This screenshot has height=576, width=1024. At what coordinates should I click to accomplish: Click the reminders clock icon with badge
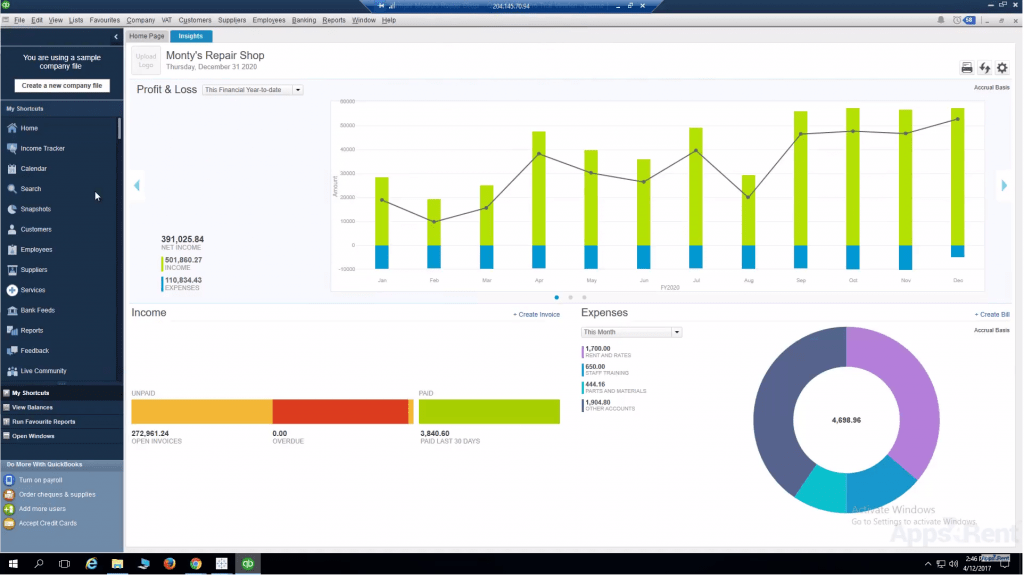click(964, 20)
